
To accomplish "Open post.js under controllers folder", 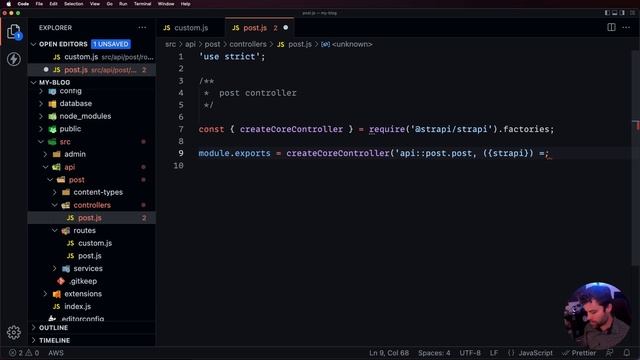I will point(91,218).
